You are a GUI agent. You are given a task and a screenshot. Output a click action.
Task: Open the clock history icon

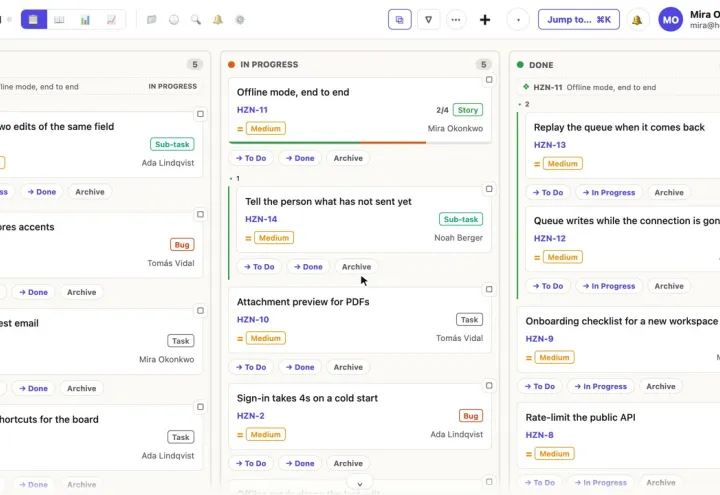point(174,20)
